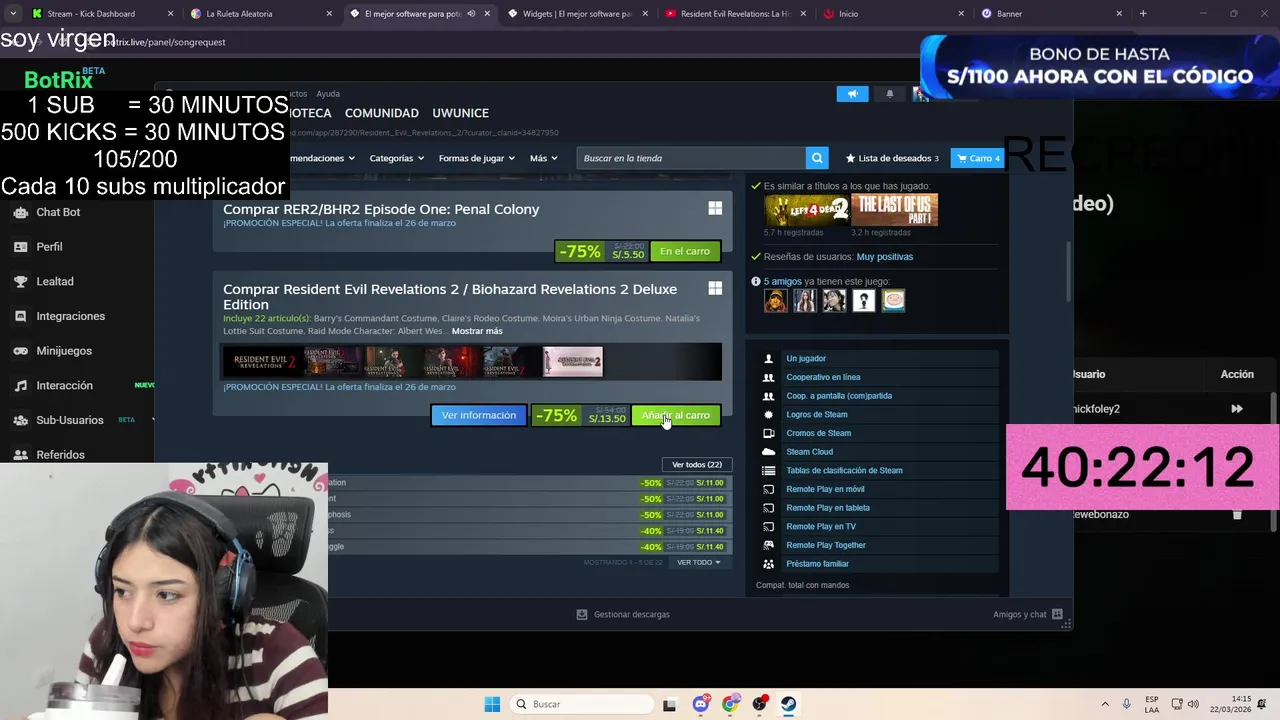Screen dimensions: 1280x720
Task: Open the Muy positivas reviews link
Action: 884,257
